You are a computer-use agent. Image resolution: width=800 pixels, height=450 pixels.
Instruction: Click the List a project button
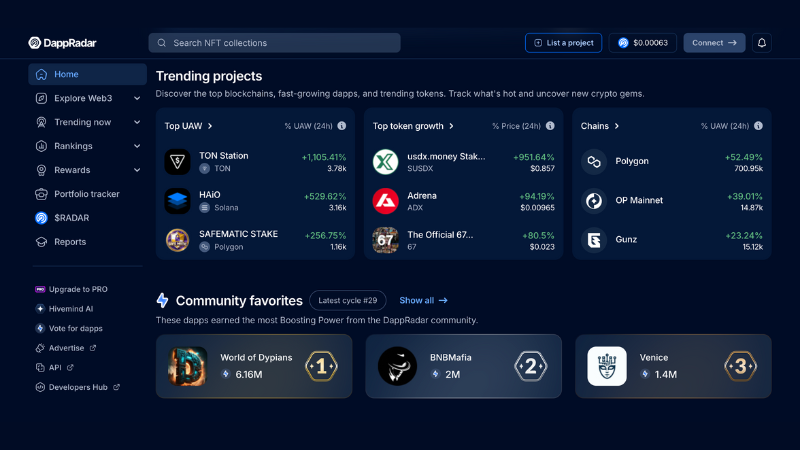pos(563,43)
